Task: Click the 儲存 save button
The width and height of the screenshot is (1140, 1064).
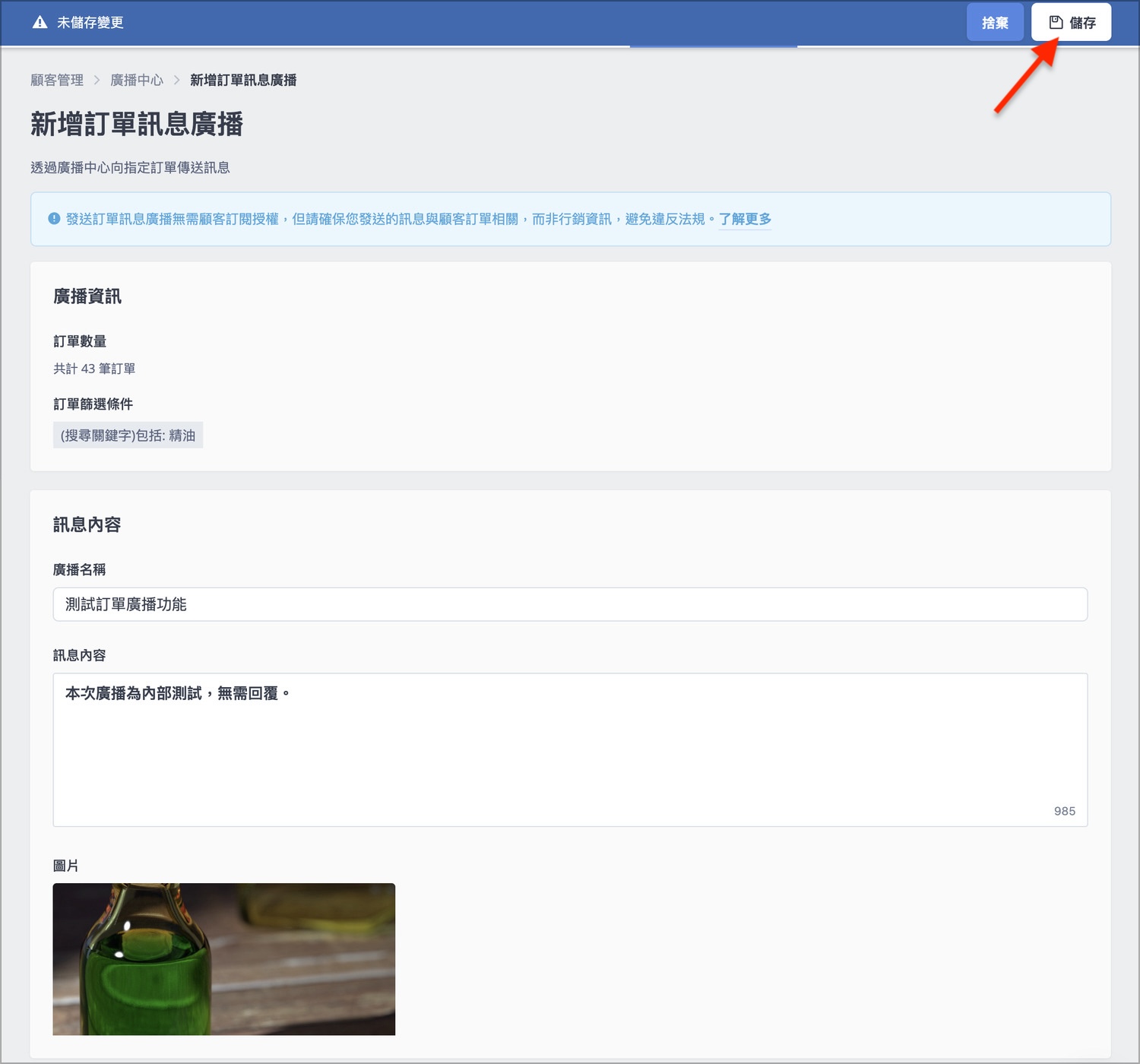Action: click(1071, 22)
